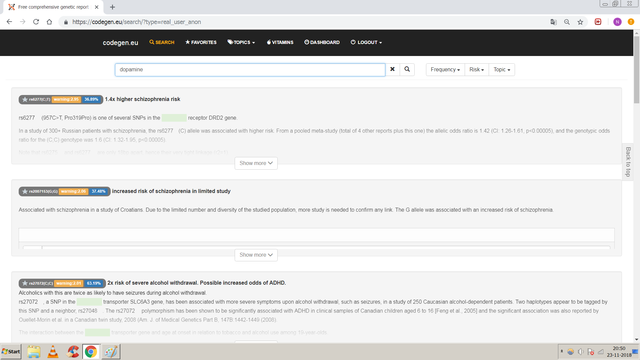Expand the TOPICS navigation dropdown
Screen dimensions: 640x360
click(241, 42)
